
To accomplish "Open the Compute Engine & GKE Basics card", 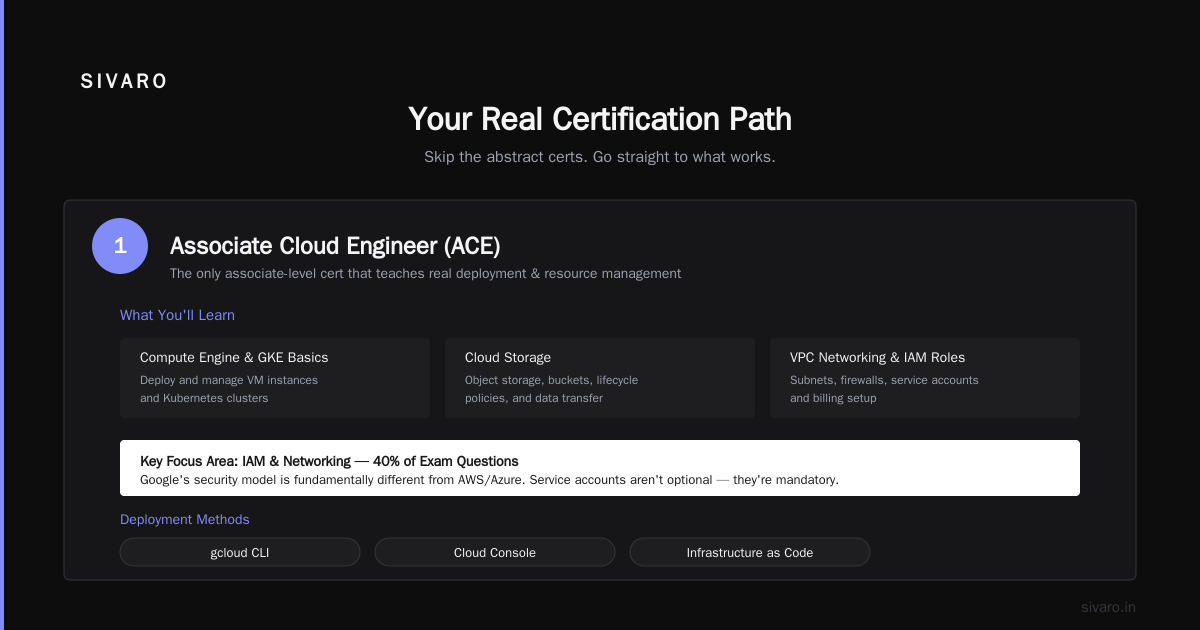I will click(x=275, y=378).
